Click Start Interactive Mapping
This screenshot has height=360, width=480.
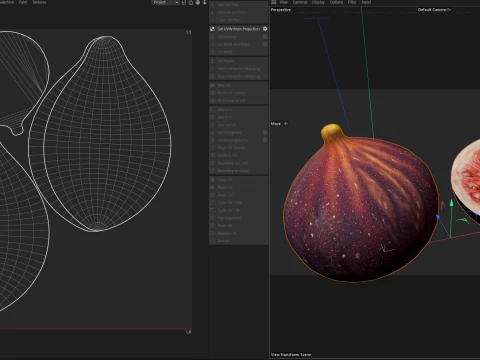239,69
